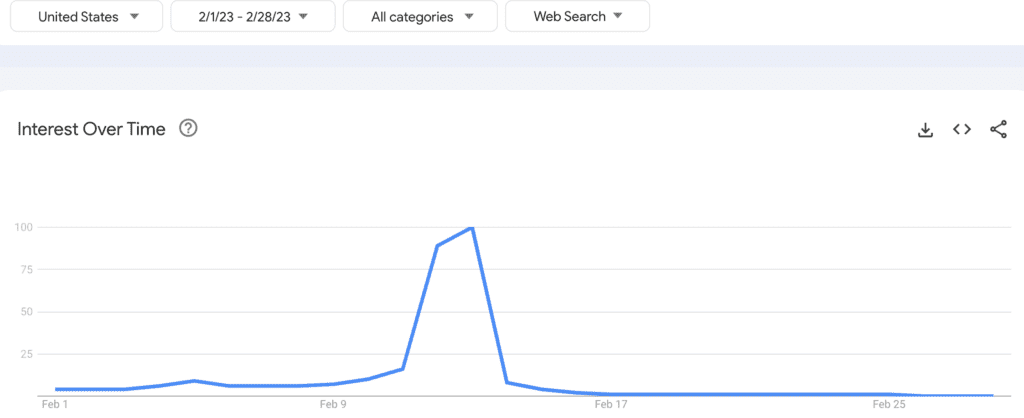This screenshot has height=418, width=1024.
Task: Open the Web Search type dropdown
Action: tap(577, 17)
